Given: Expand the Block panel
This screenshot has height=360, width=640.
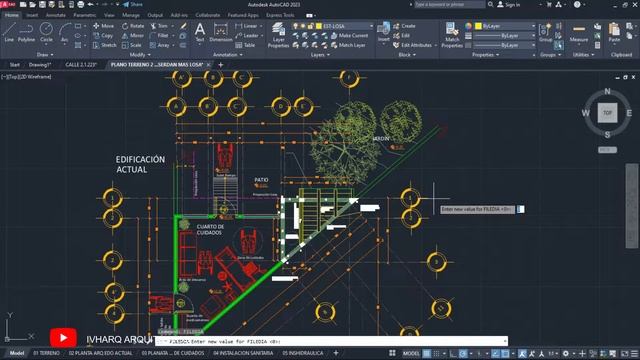Looking at the screenshot, I should coord(407,55).
